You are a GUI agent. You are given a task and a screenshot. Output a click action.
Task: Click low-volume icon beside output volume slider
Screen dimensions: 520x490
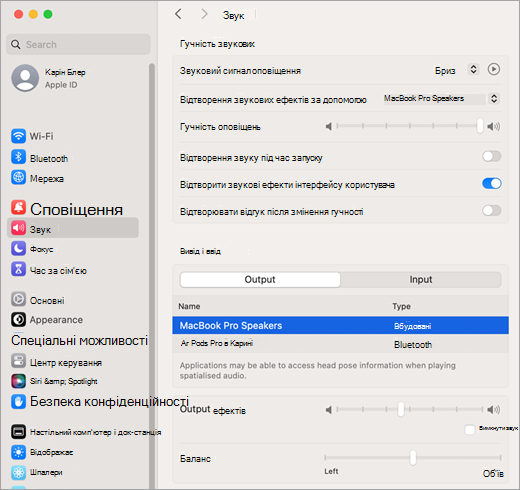[x=329, y=409]
